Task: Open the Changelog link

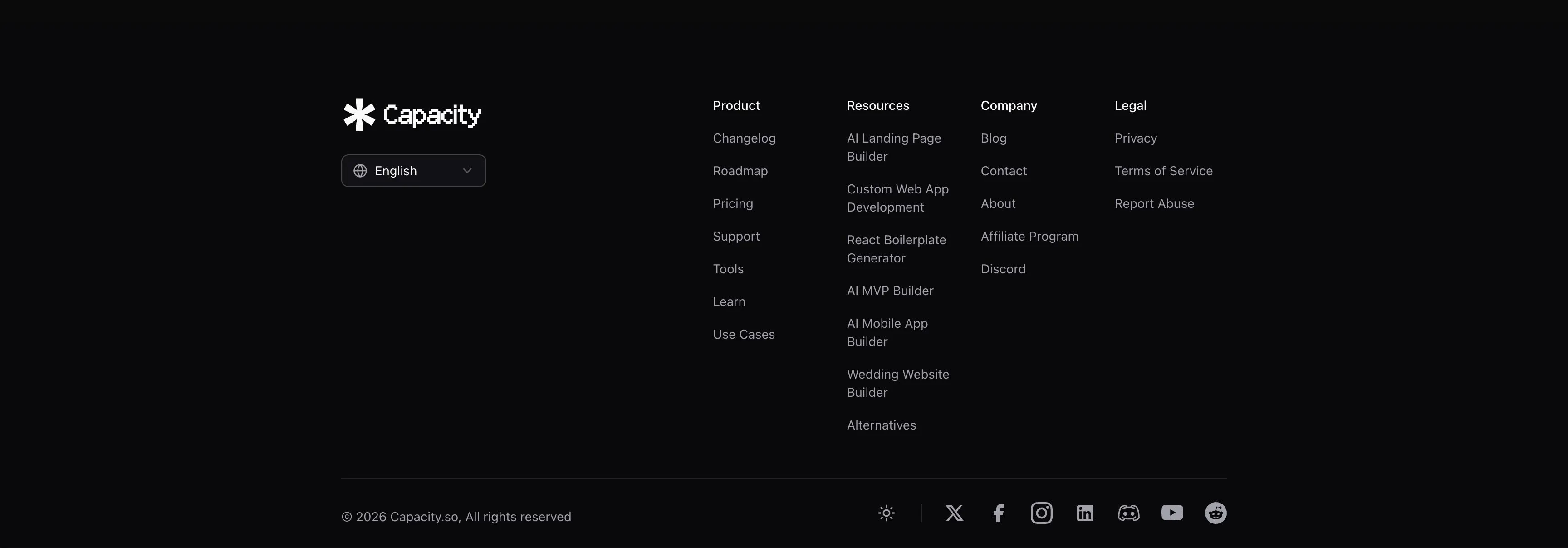Action: point(744,138)
